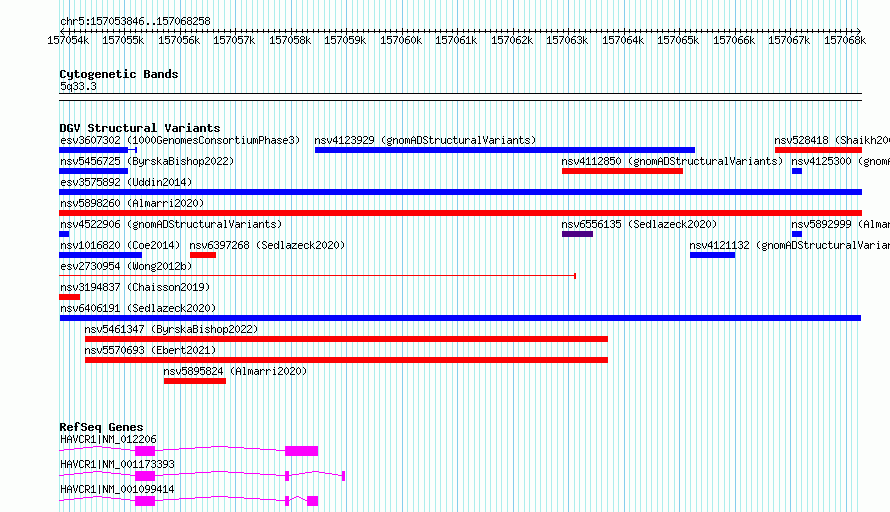The image size is (890, 512).
Task: Select the nsv4522906 gnomAD variant label
Action: (171, 224)
